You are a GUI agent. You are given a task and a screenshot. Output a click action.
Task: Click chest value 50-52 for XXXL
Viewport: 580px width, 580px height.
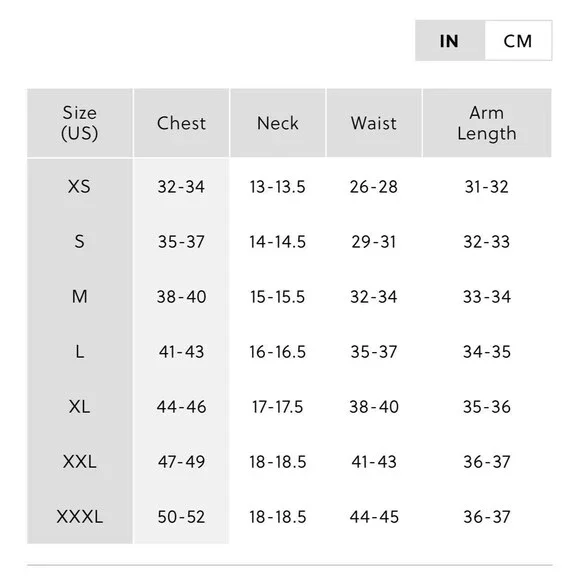pos(181,517)
